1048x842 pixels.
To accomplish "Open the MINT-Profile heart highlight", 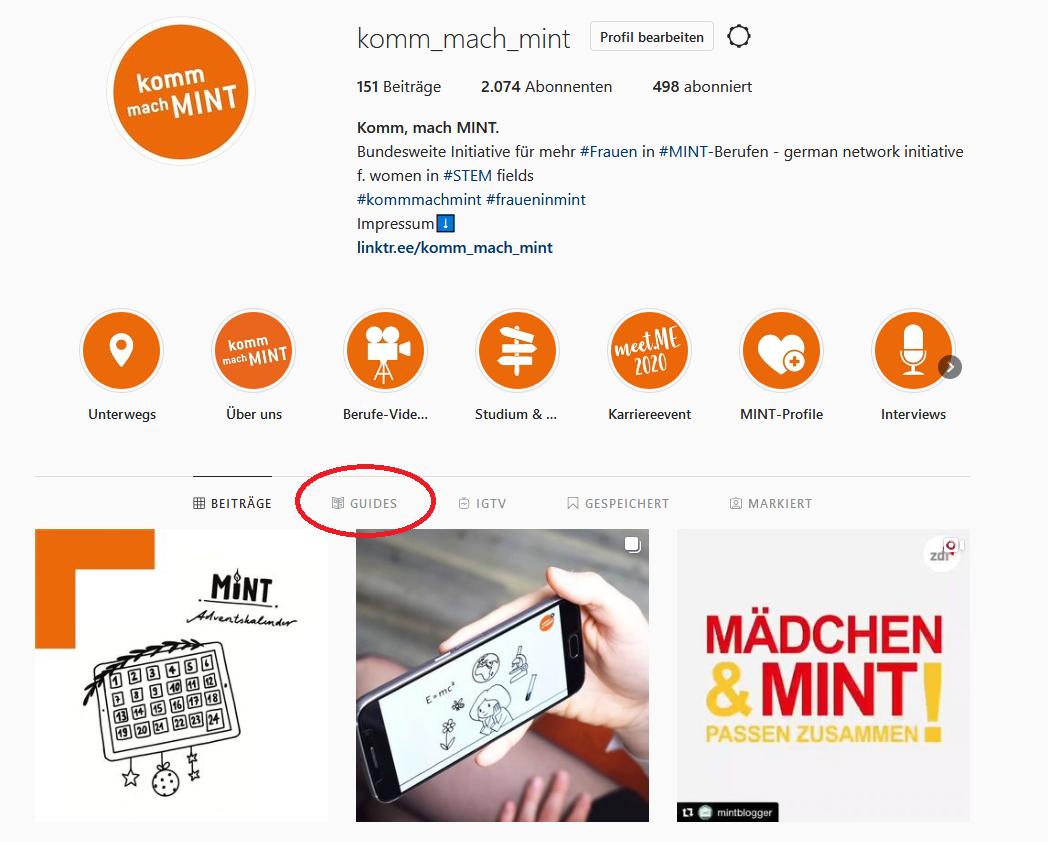I will pyautogui.click(x=781, y=350).
